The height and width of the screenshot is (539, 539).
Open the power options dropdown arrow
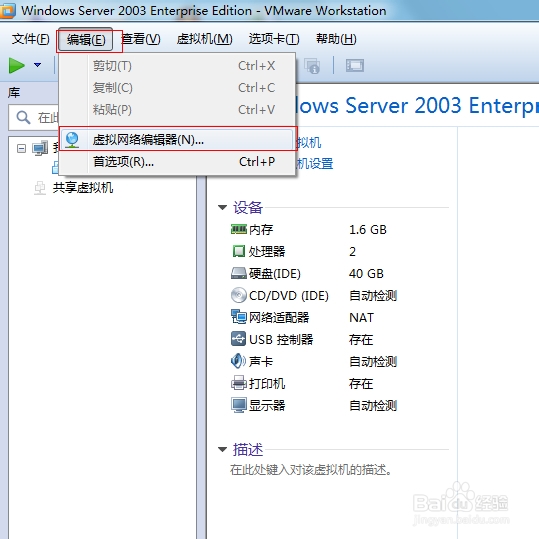37,65
